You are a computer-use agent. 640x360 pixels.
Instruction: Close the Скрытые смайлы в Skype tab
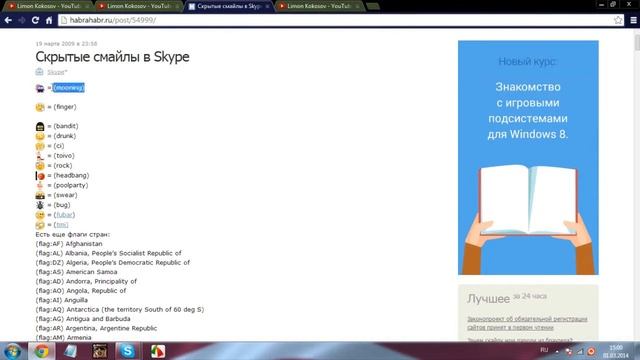(x=267, y=6)
